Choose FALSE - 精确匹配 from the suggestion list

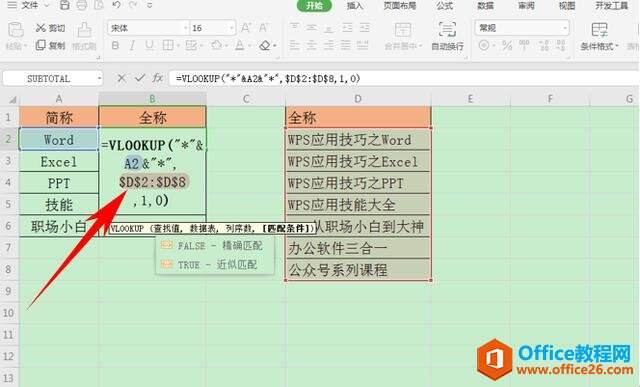(215, 246)
